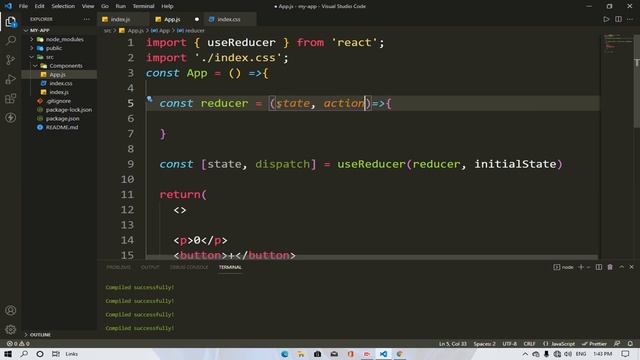The image size is (640, 360).
Task: Open the File menu
Action: pyautogui.click(x=23, y=6)
